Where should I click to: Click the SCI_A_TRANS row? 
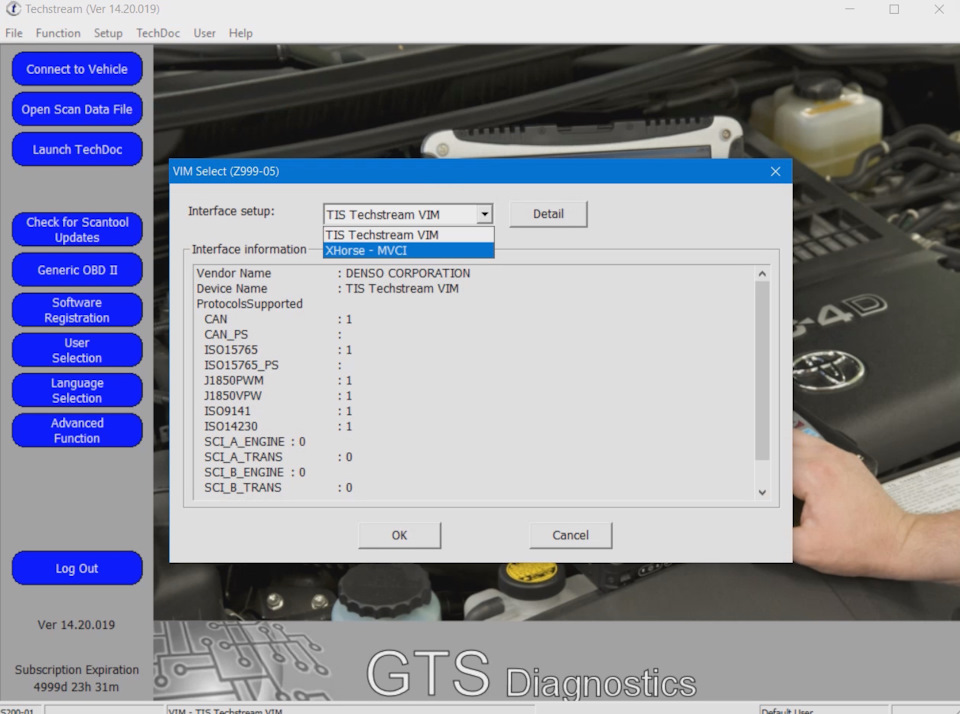click(x=278, y=457)
